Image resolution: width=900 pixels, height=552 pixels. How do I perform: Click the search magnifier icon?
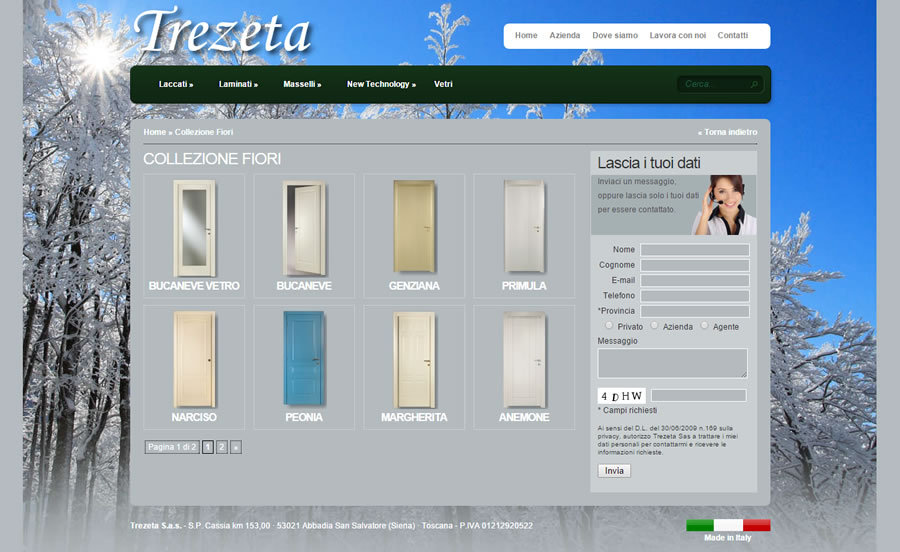[x=755, y=85]
